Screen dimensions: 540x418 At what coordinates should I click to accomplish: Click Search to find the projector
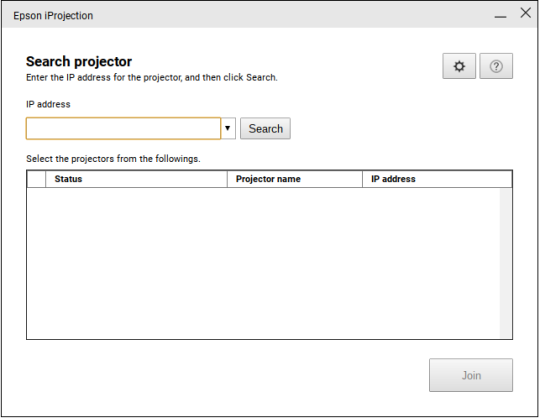[x=265, y=128]
